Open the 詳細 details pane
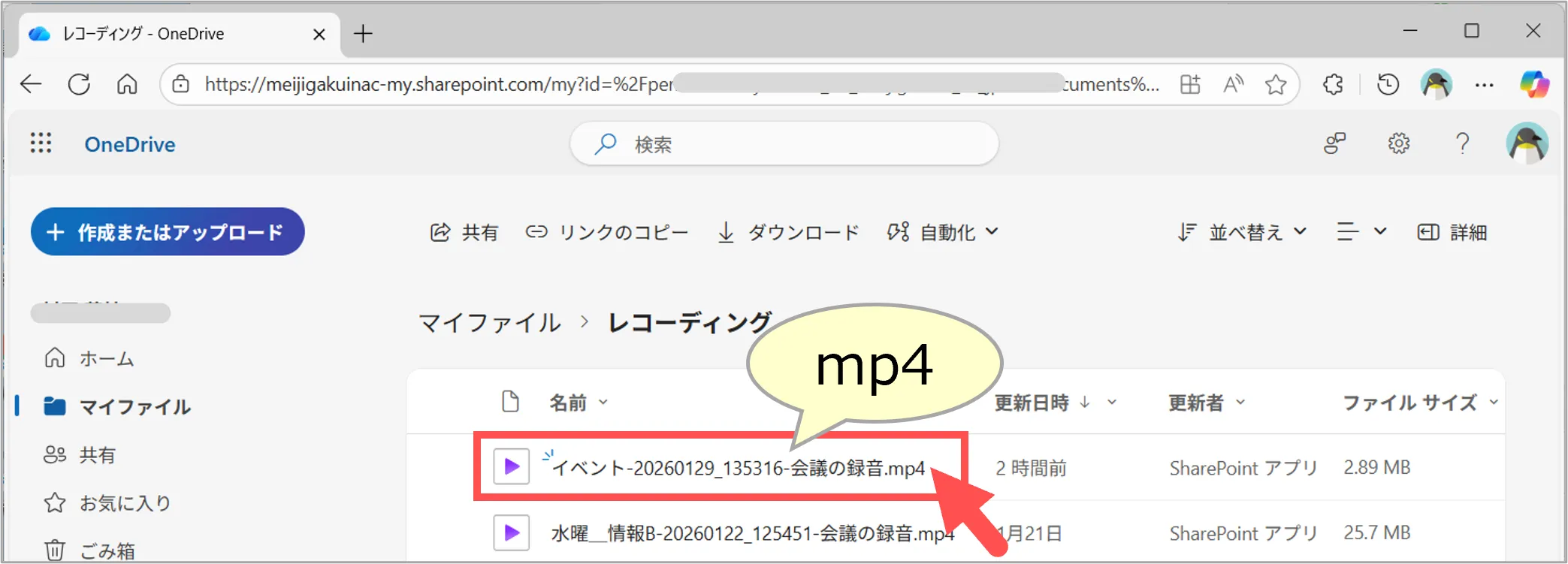 (x=1452, y=233)
